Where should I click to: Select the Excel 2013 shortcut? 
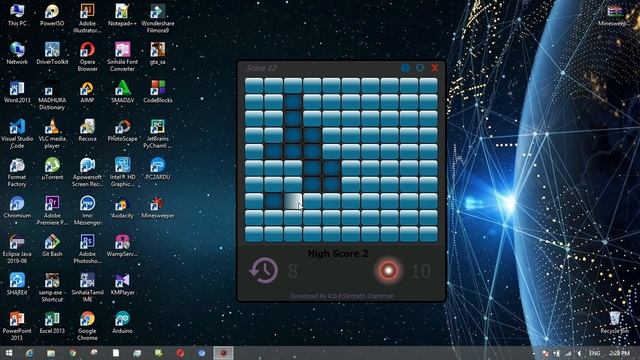52,322
